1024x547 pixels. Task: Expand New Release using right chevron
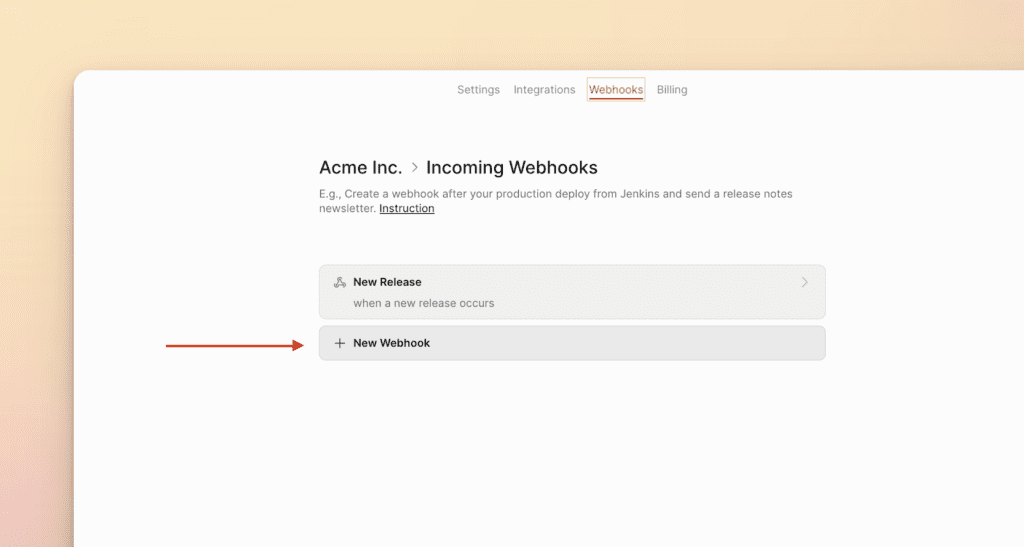tap(805, 283)
